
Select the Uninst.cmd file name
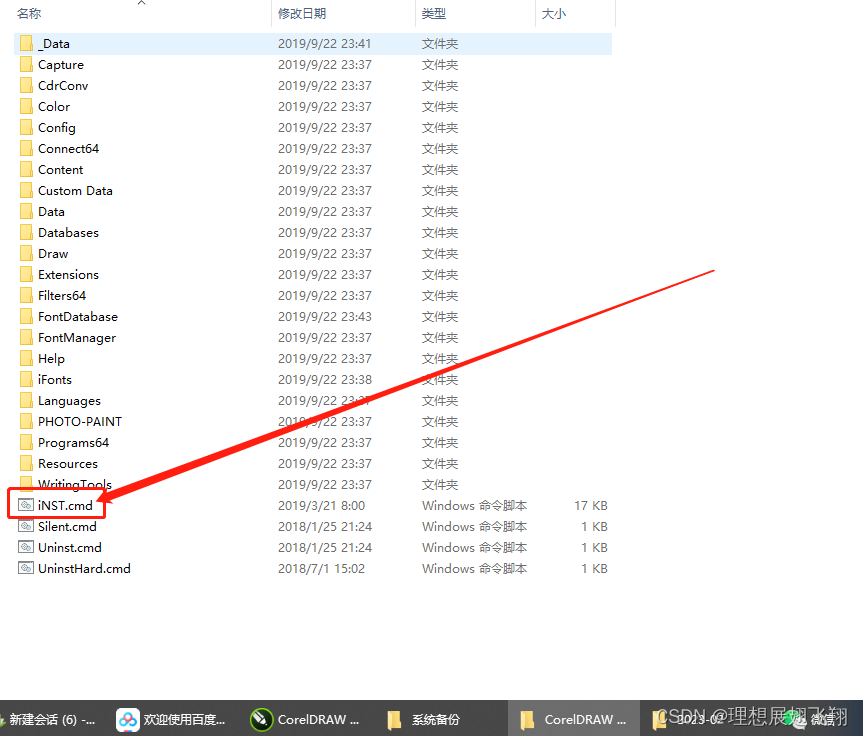tap(70, 547)
